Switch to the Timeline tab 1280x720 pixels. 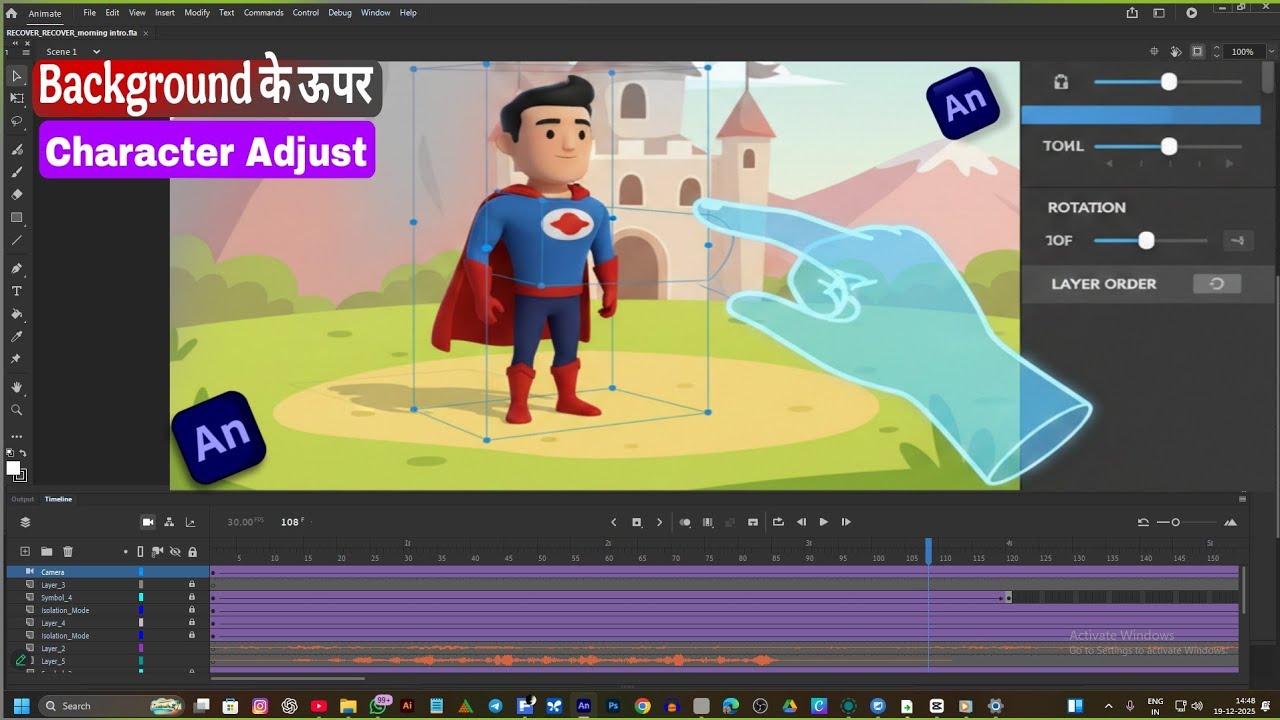pyautogui.click(x=58, y=499)
